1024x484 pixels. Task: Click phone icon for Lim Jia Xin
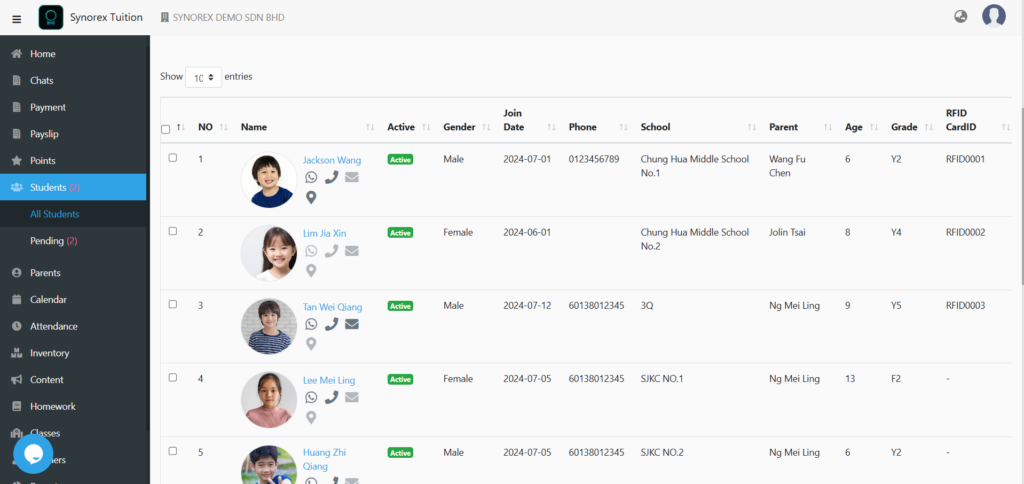coord(331,251)
